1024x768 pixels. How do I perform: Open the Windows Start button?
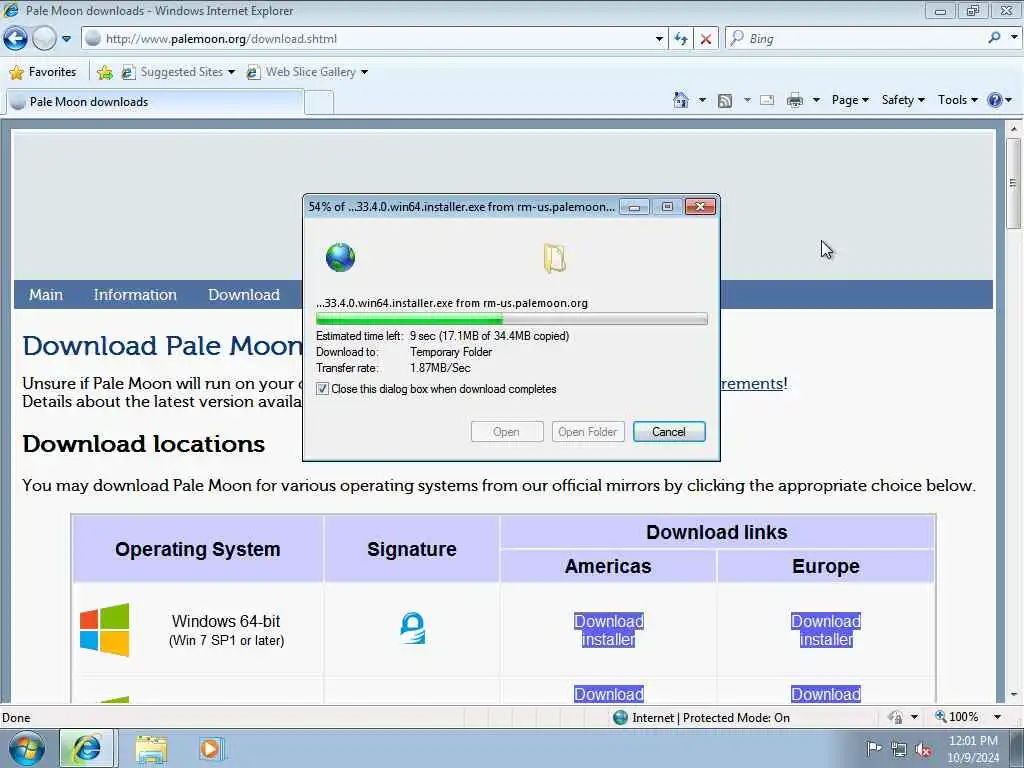coord(26,748)
